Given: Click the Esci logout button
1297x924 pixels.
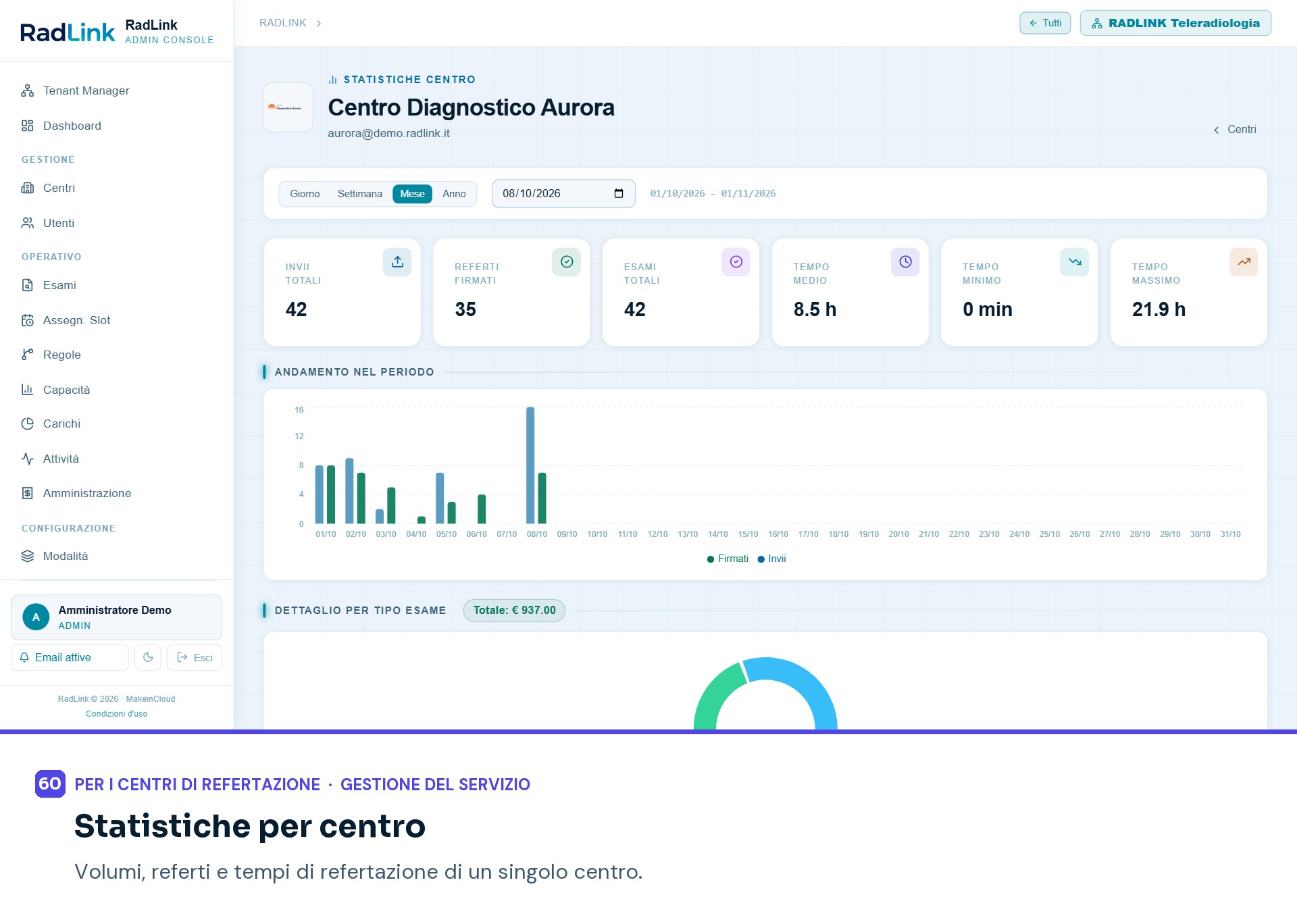Looking at the screenshot, I should [x=195, y=657].
